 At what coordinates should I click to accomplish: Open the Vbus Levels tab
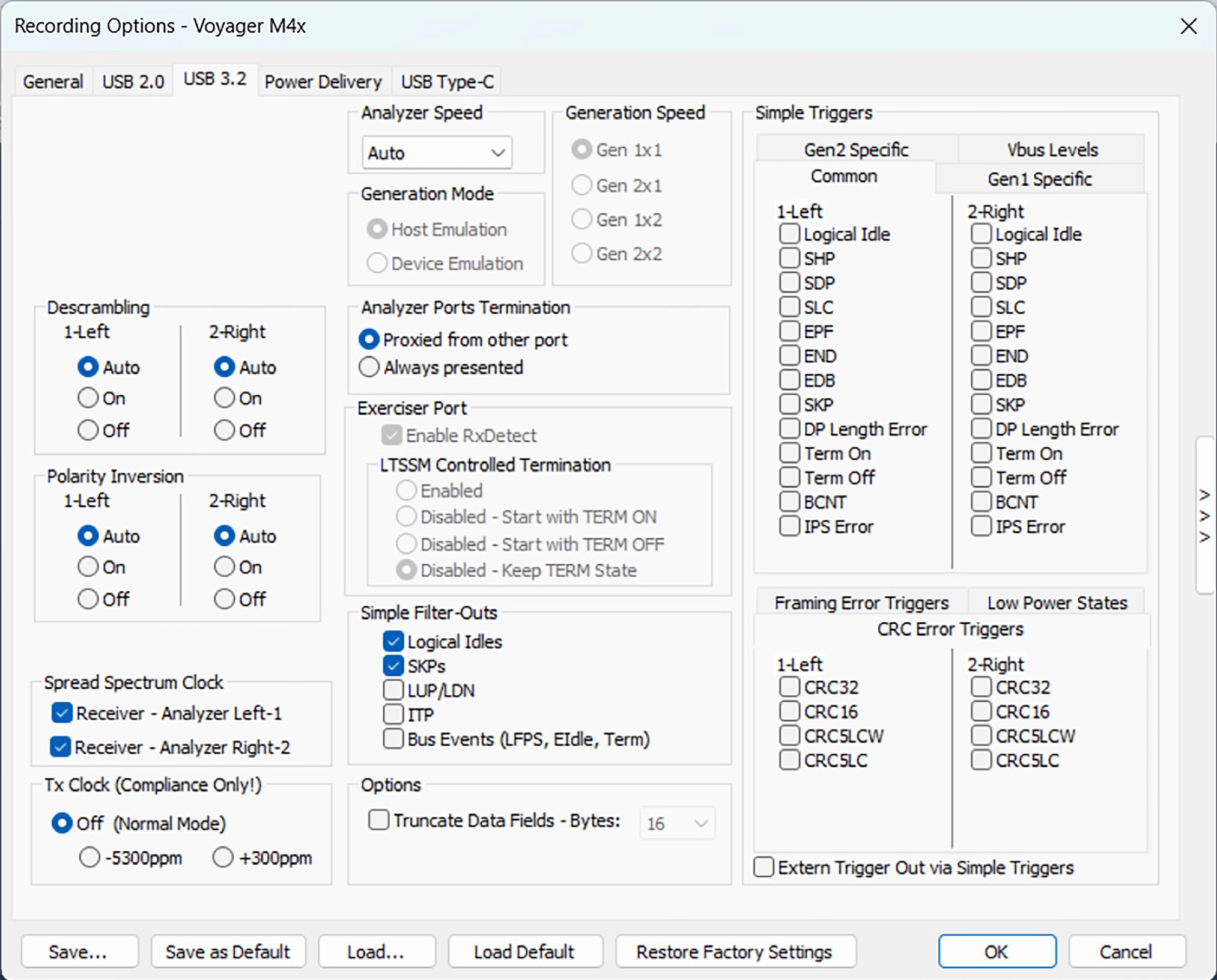(x=1052, y=149)
